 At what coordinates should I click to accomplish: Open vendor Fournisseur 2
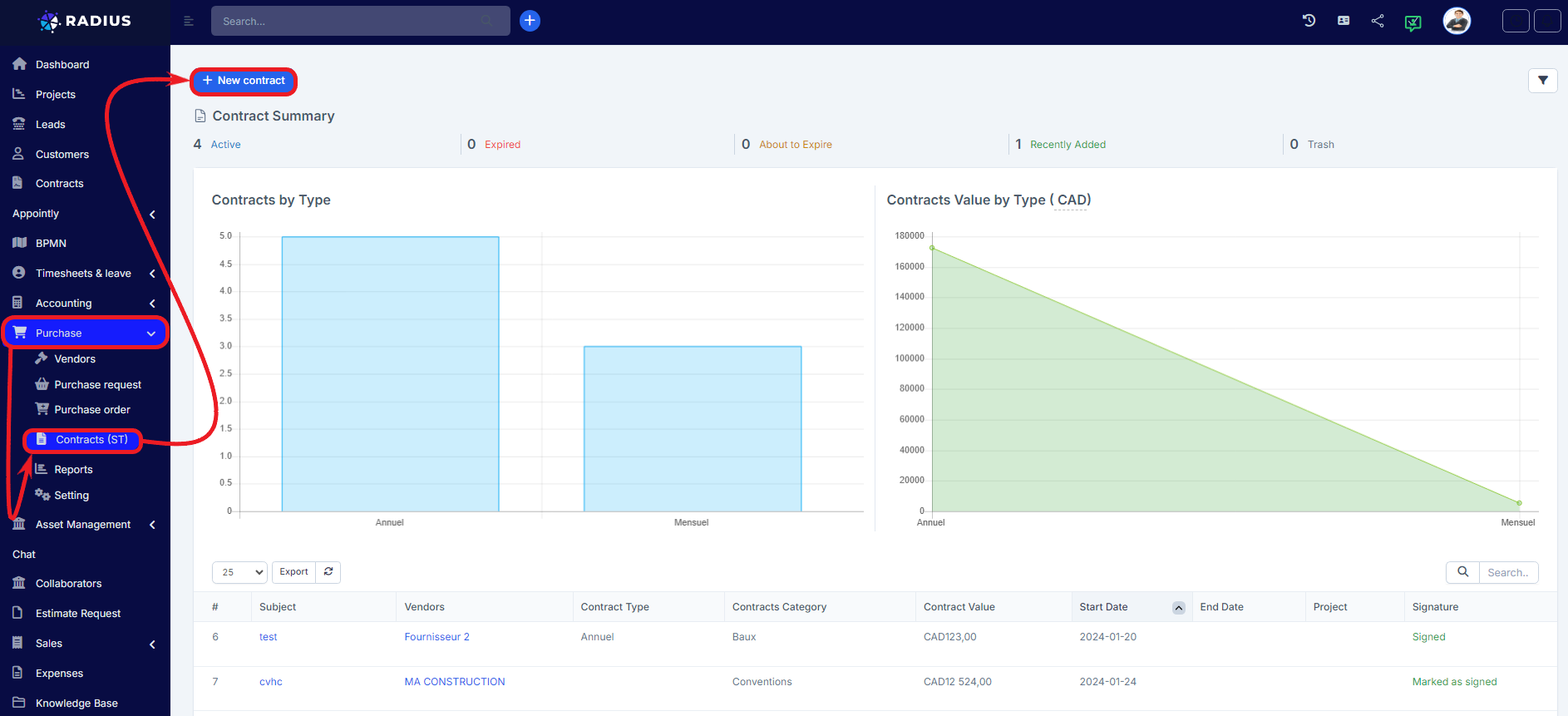tap(436, 637)
